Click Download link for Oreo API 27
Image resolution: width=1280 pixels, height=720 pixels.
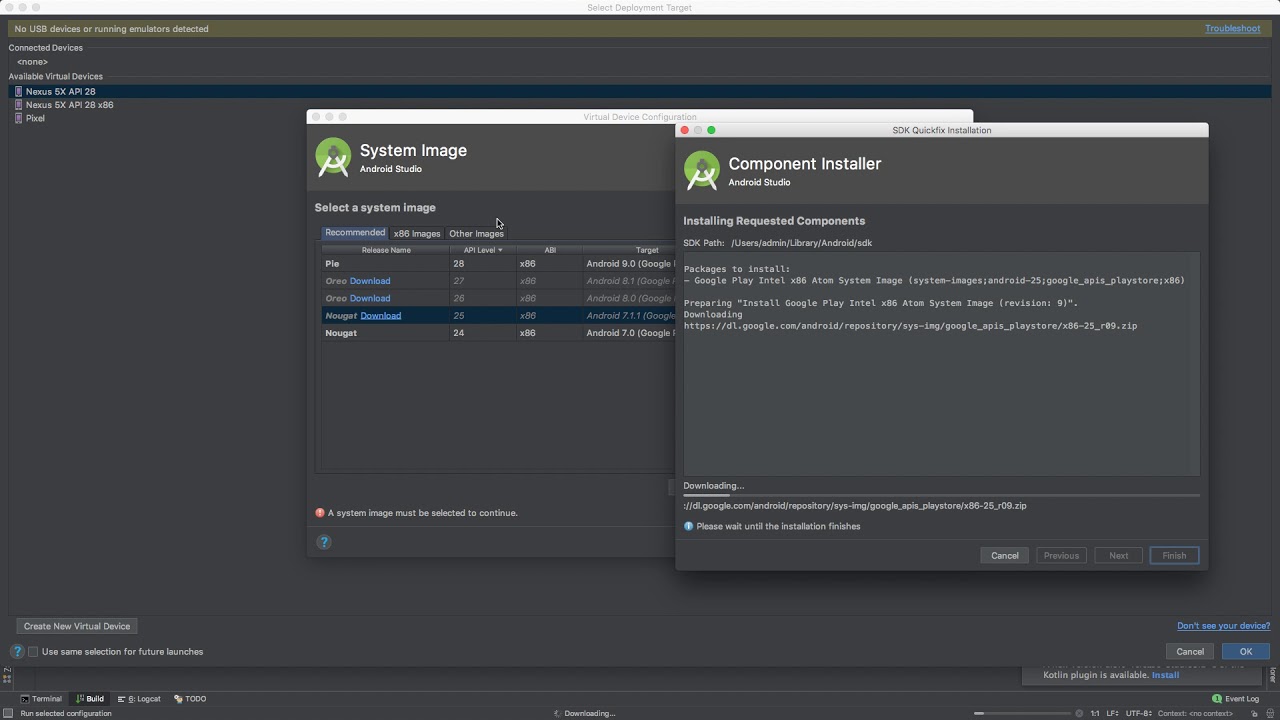(370, 281)
